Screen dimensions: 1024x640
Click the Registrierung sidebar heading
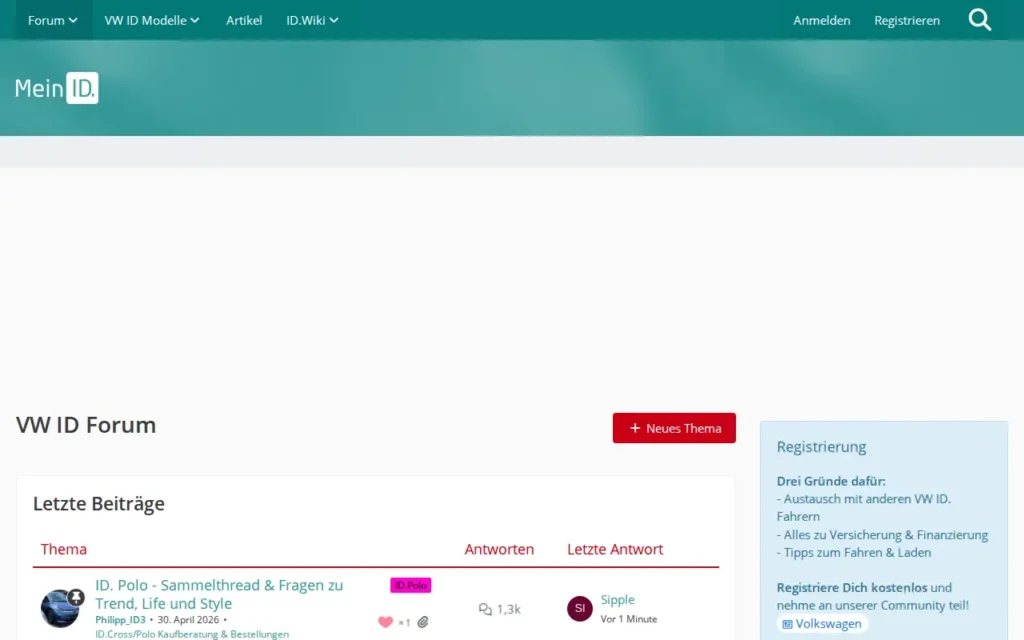click(821, 447)
